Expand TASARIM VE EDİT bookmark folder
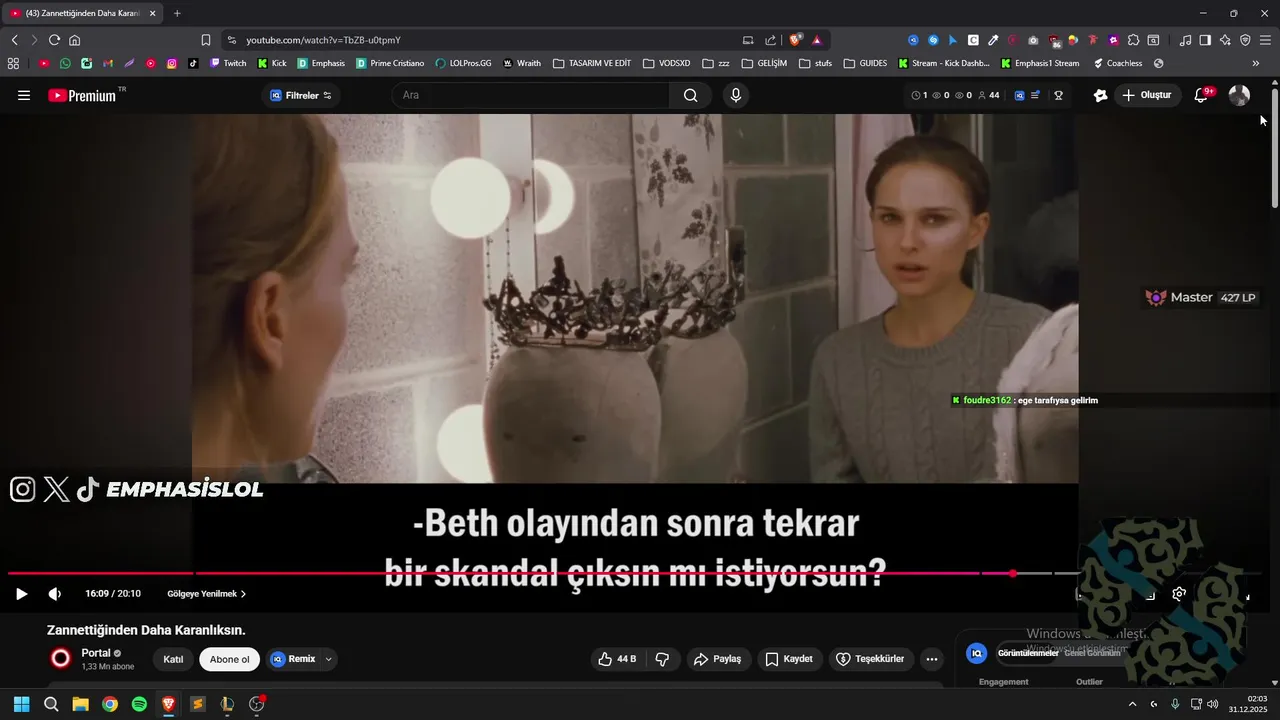 click(x=592, y=63)
